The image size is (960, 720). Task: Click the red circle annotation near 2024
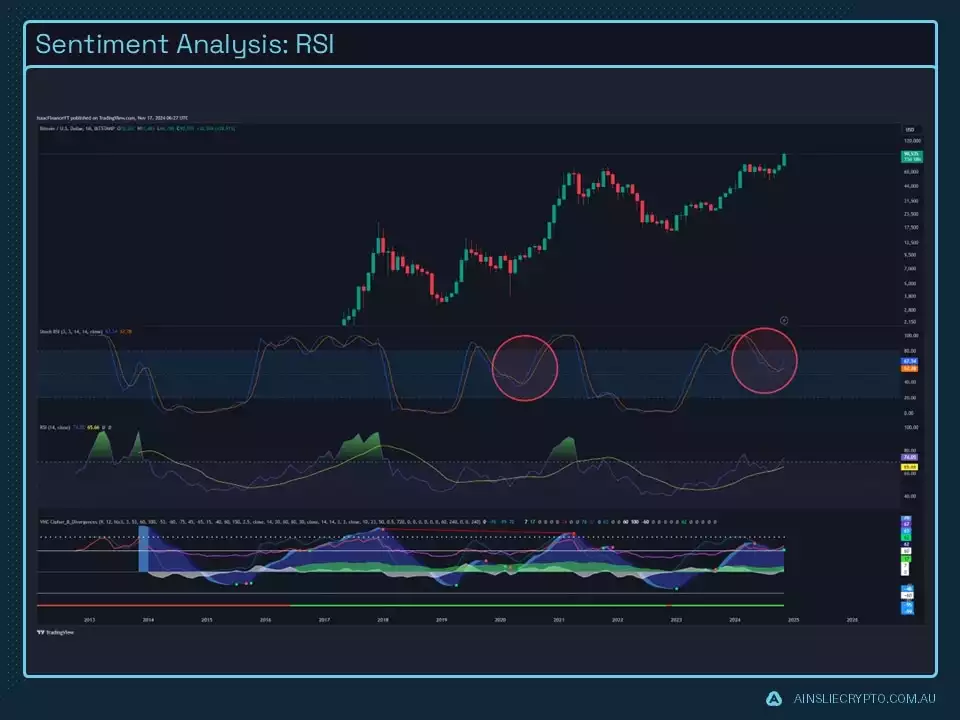click(764, 361)
